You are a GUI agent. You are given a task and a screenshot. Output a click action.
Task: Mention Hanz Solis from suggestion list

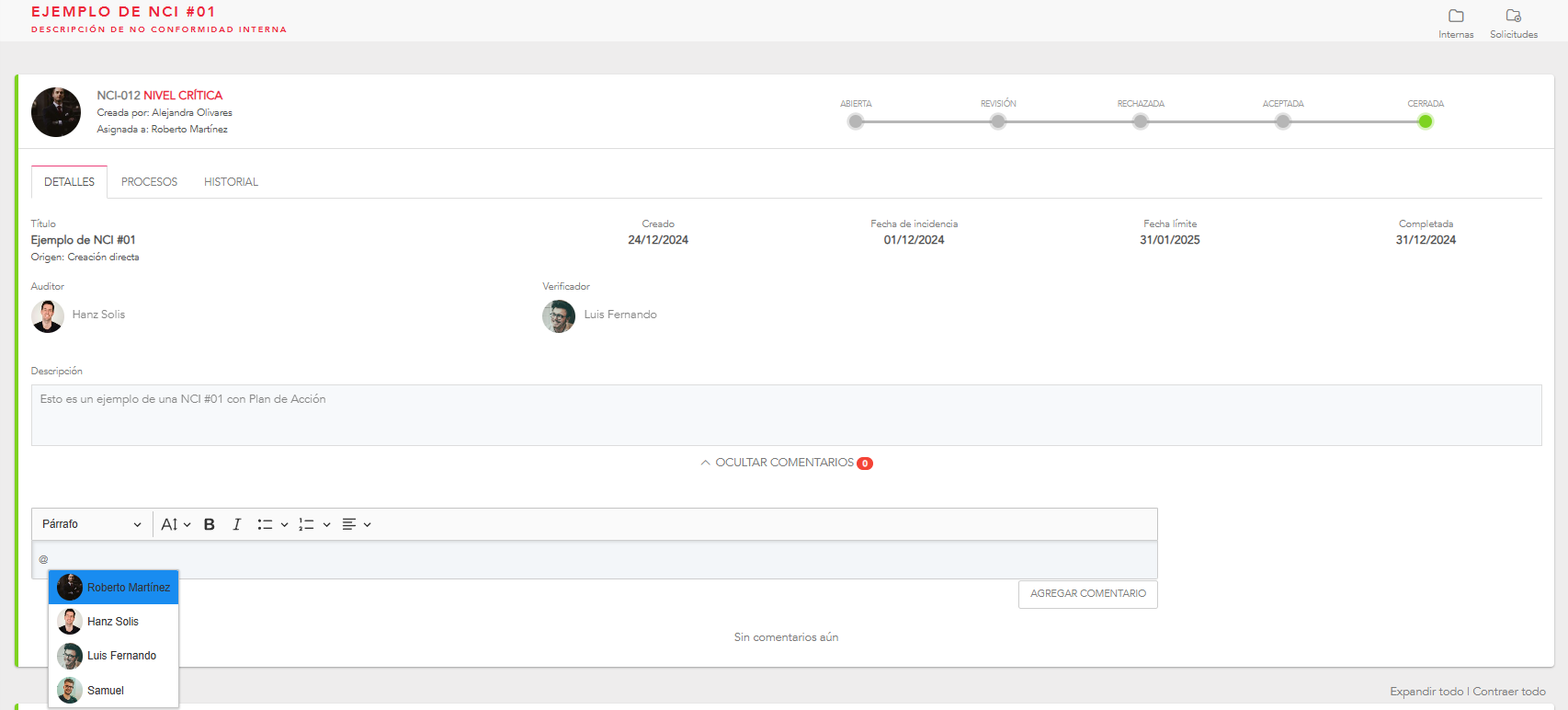click(113, 622)
